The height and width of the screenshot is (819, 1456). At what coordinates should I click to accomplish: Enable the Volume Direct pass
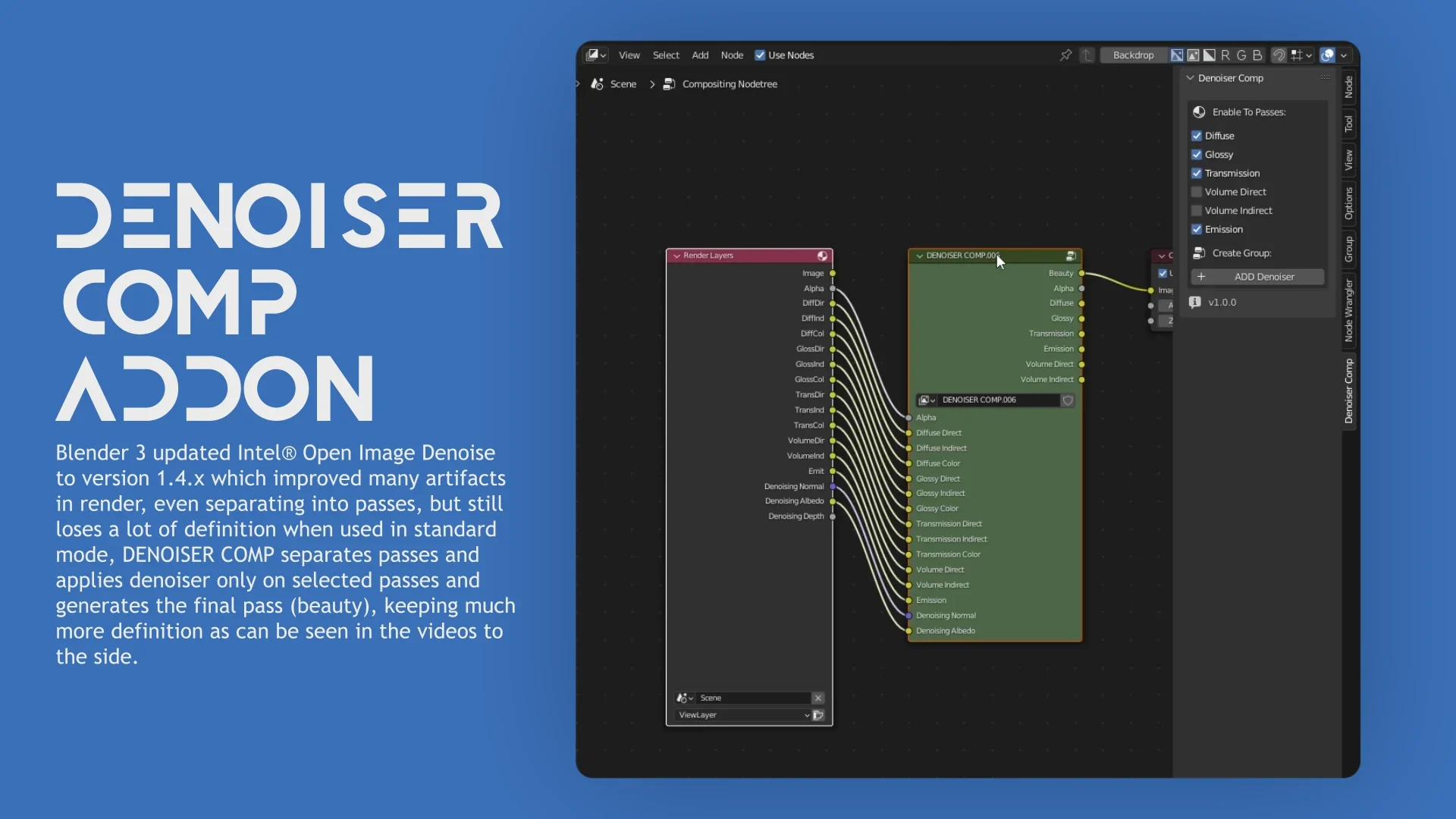point(1196,192)
